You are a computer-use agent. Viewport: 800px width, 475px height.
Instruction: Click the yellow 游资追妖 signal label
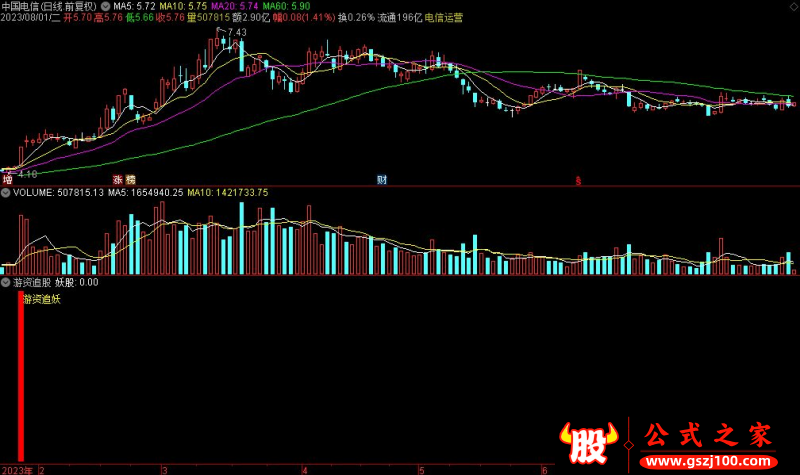coord(42,299)
